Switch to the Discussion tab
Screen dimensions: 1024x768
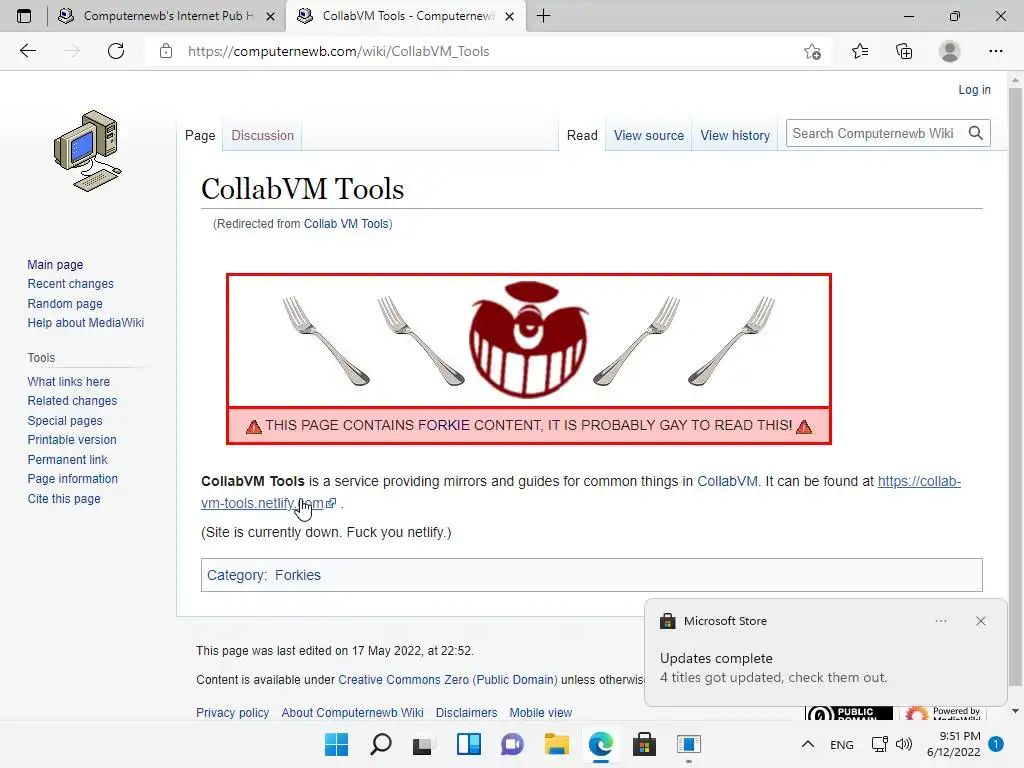(x=263, y=135)
